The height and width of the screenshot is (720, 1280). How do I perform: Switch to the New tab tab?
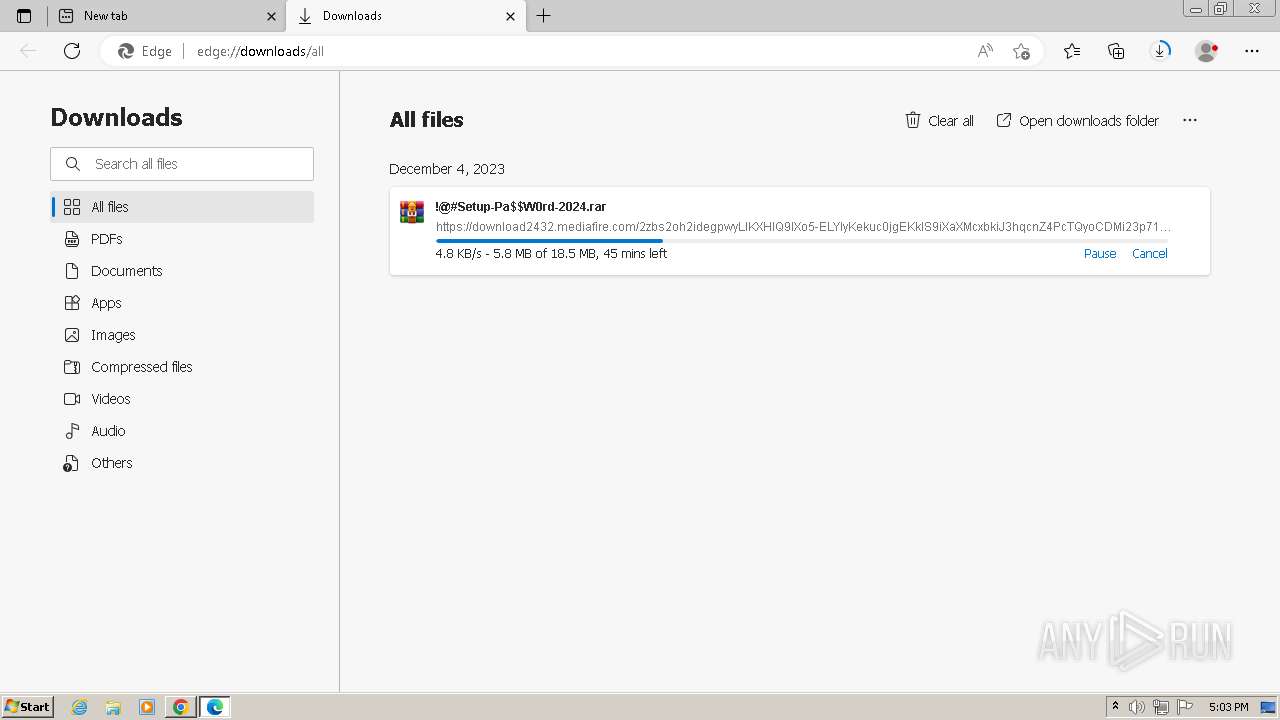click(x=168, y=16)
